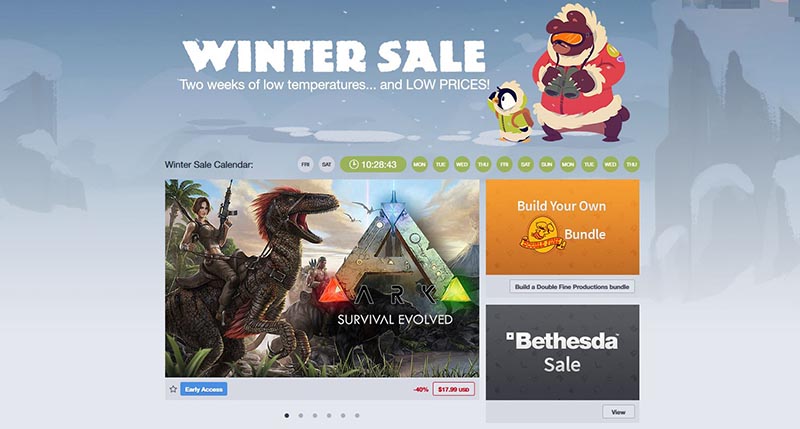Open the green FRI calendar day circle

click(504, 164)
